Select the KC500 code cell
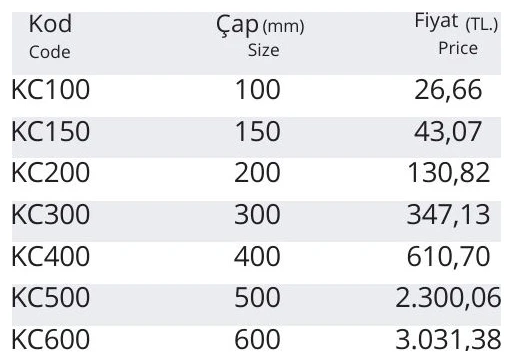 click(x=51, y=297)
